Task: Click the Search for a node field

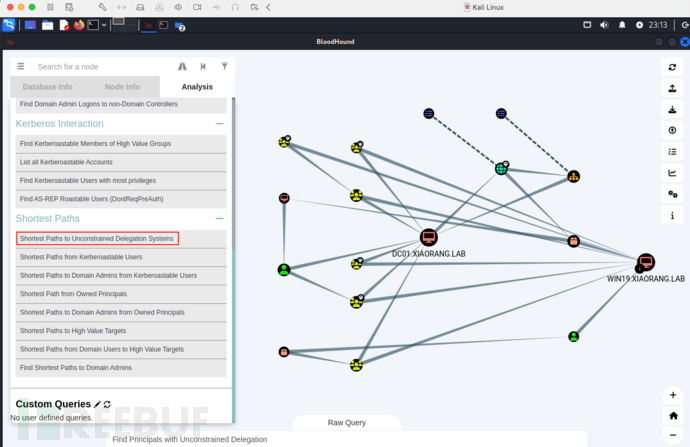Action: (x=103, y=67)
